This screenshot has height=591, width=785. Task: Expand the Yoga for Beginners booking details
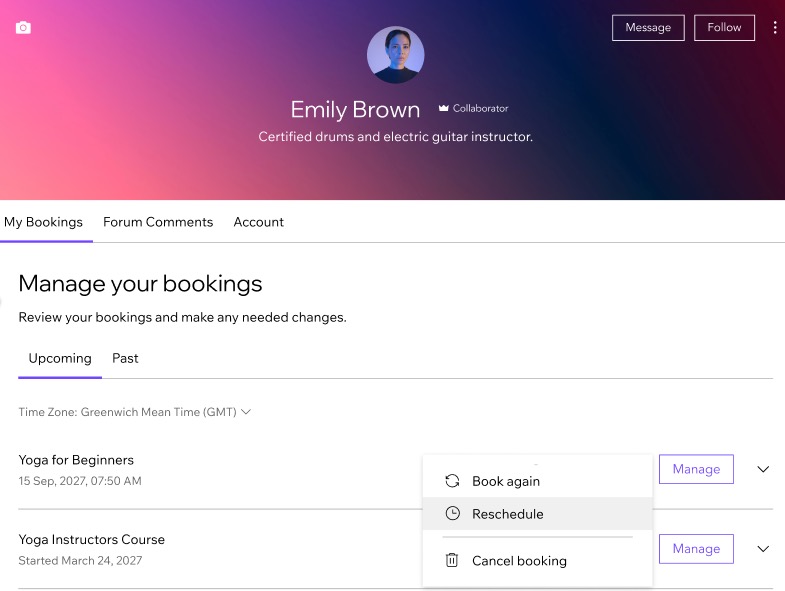point(763,469)
